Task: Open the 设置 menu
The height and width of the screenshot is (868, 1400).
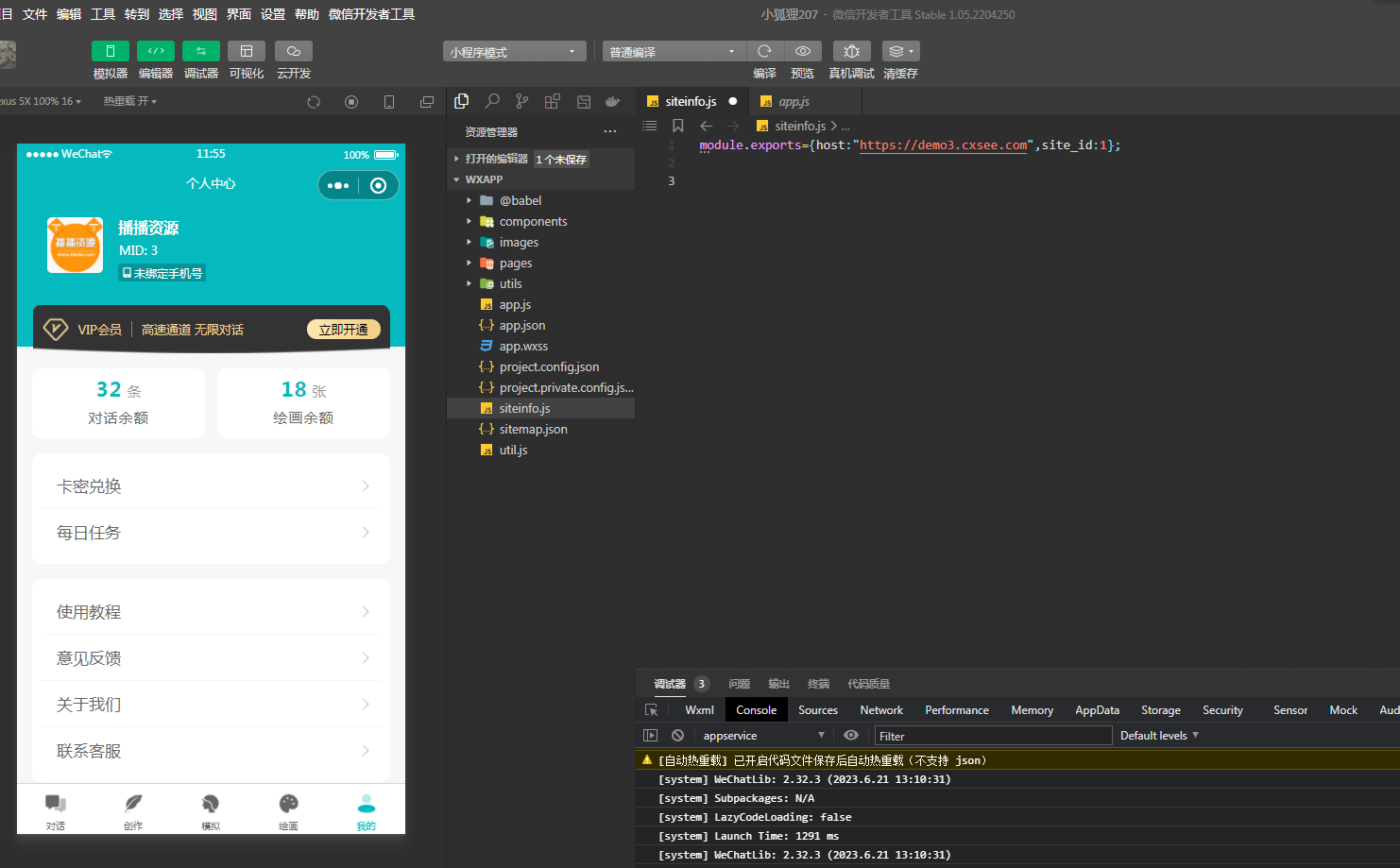Action: click(272, 14)
